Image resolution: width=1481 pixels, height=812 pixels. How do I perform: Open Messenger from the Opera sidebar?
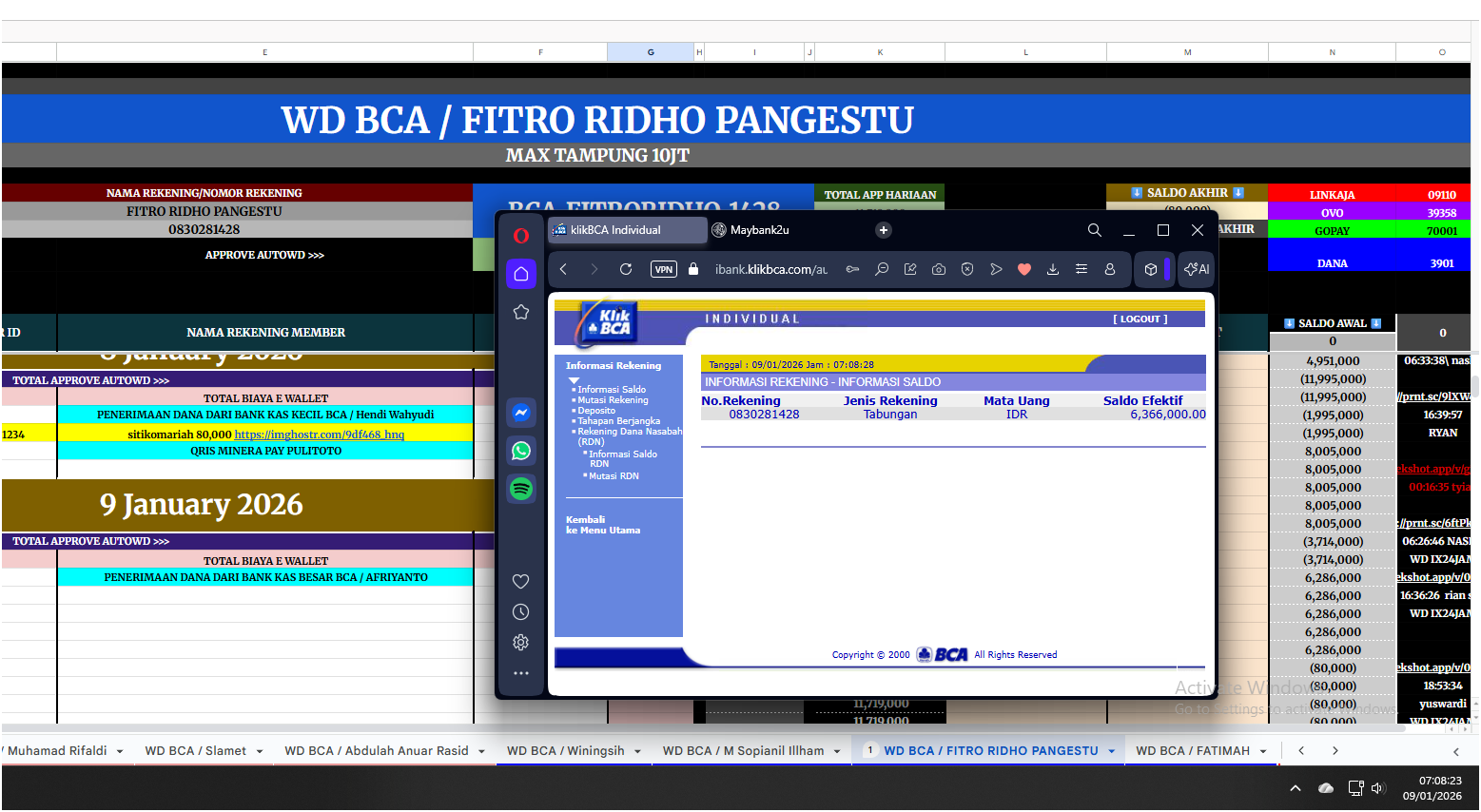click(521, 413)
